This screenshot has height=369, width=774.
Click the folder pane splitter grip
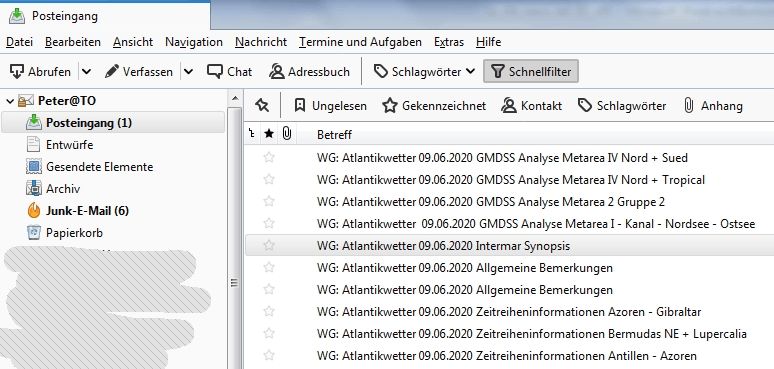pos(235,283)
